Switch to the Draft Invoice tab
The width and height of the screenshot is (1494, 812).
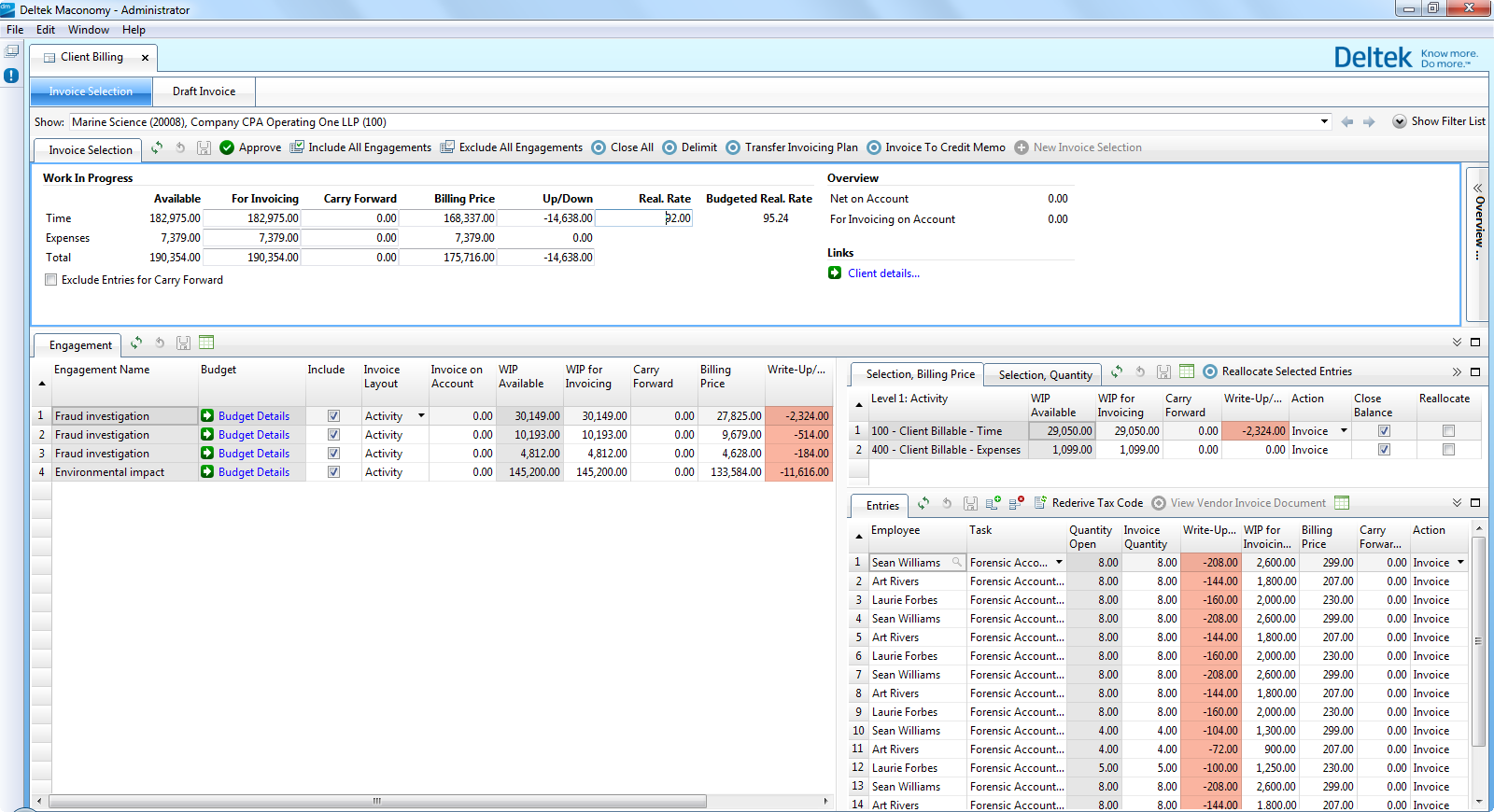tap(204, 91)
